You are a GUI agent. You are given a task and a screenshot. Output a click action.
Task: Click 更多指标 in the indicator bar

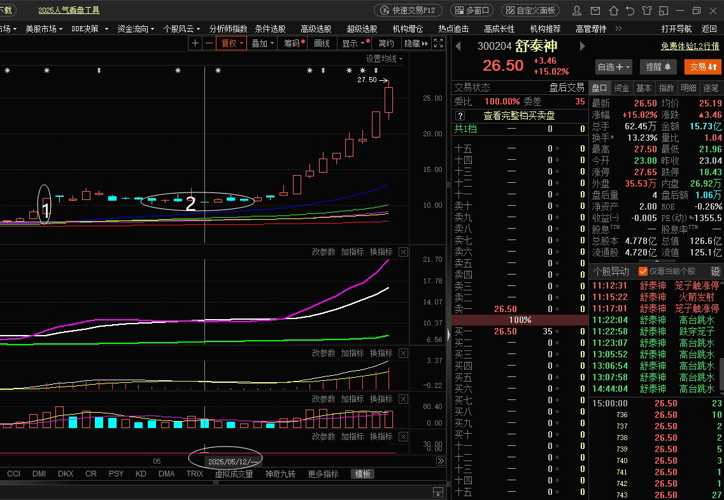(323, 474)
